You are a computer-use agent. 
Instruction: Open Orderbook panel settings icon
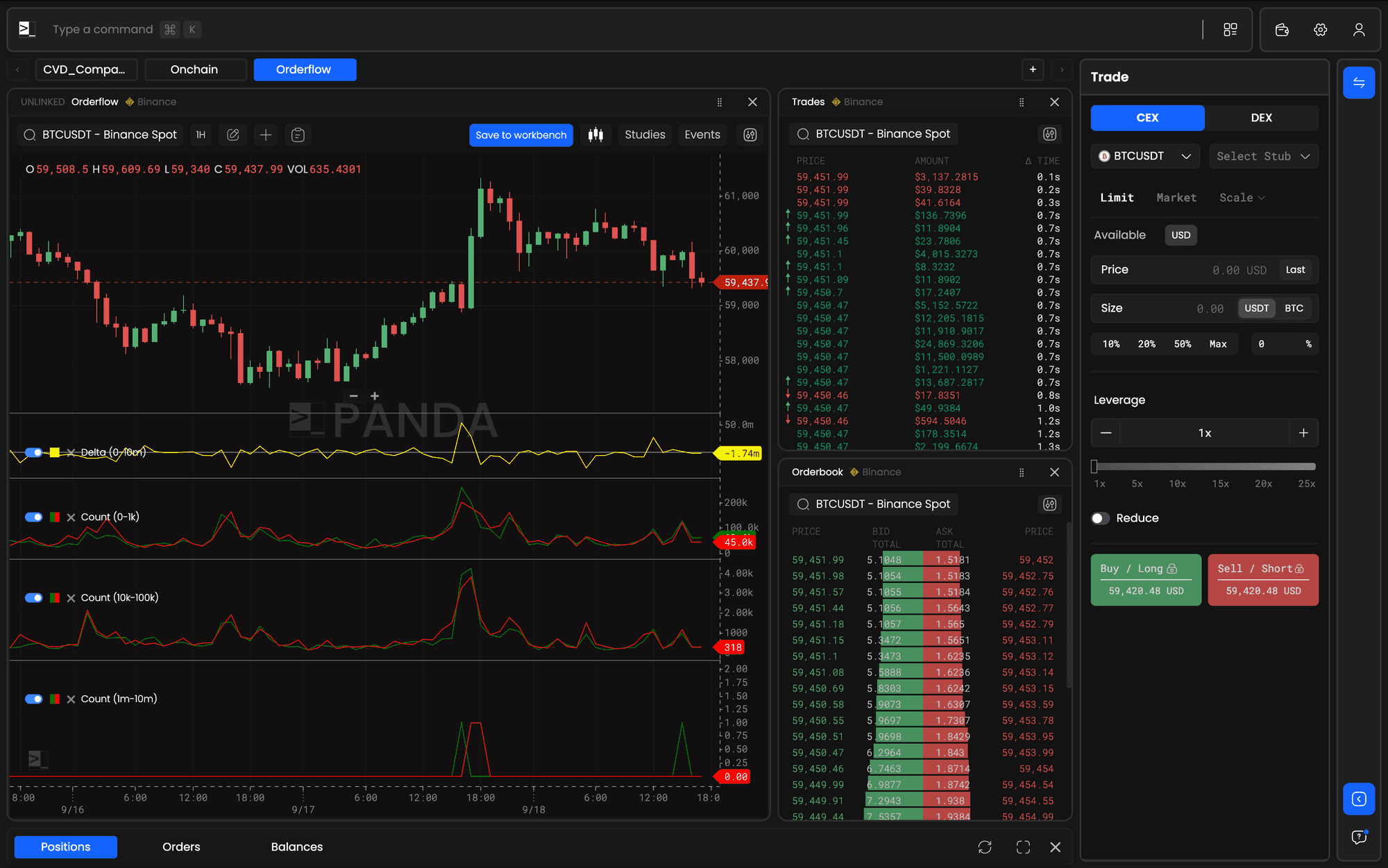pos(1049,504)
